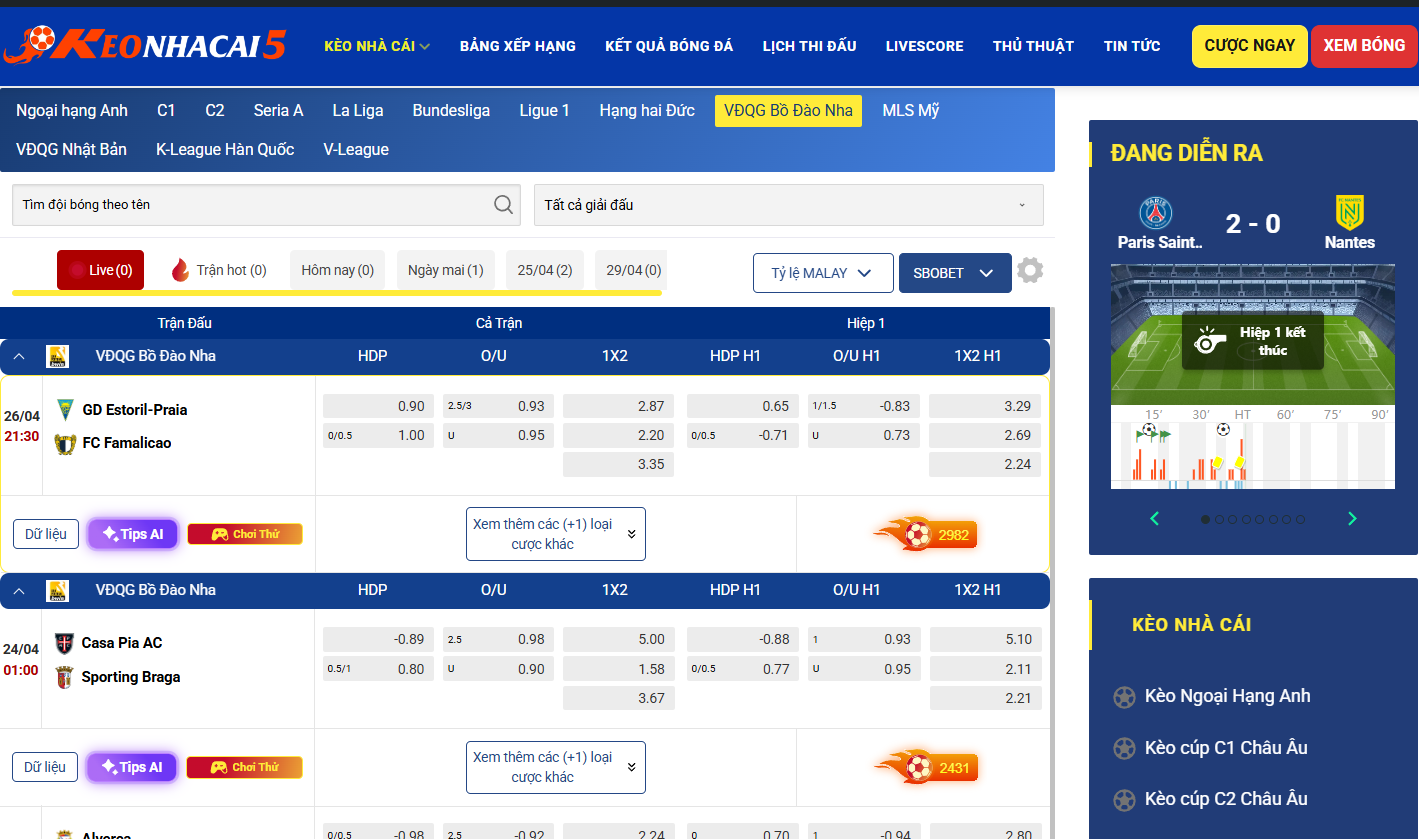Select the Trận hot (0) filter
The width and height of the screenshot is (1419, 839).
(x=219, y=270)
